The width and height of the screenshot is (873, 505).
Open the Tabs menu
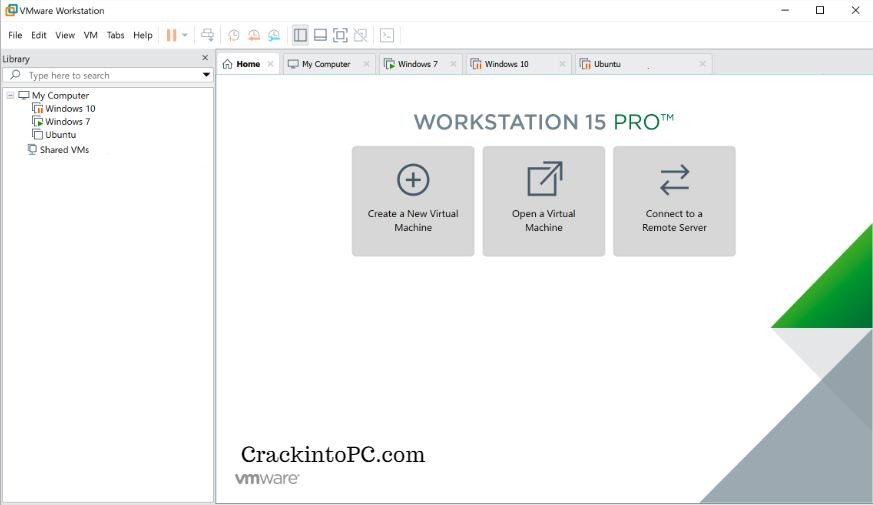tap(115, 35)
